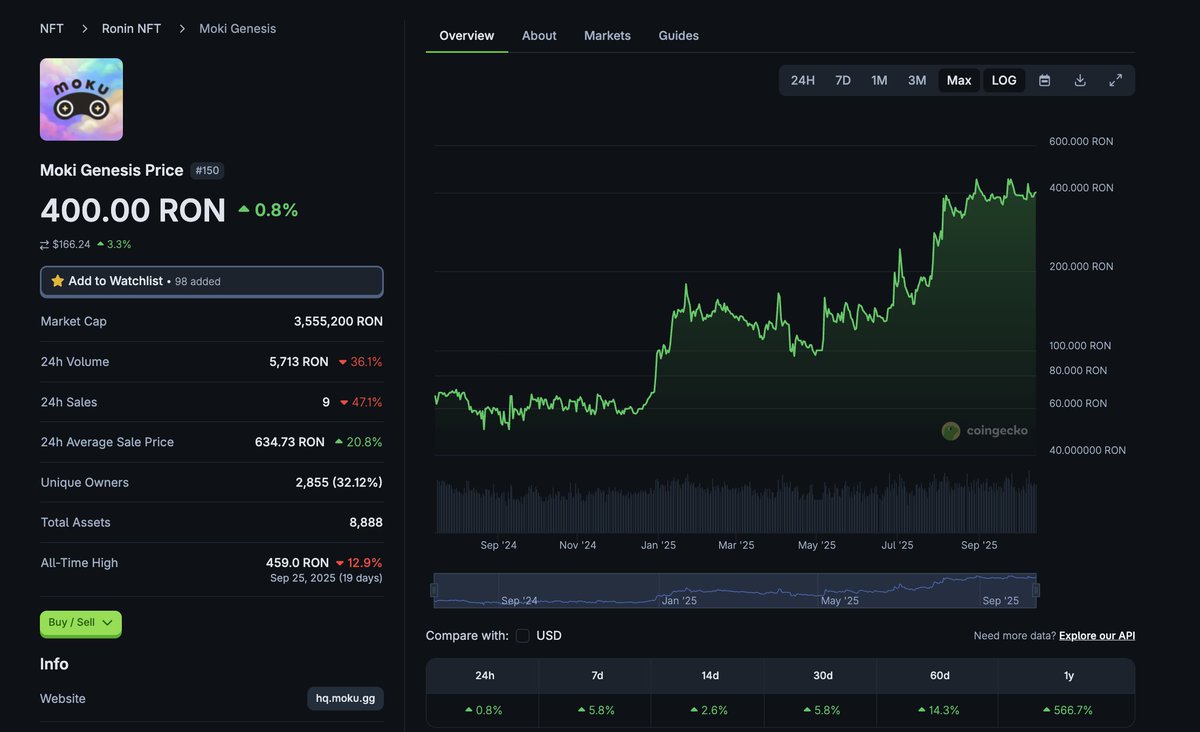The height and width of the screenshot is (732, 1200).
Task: Expand the chart to fullscreen
Action: pyautogui.click(x=1115, y=80)
